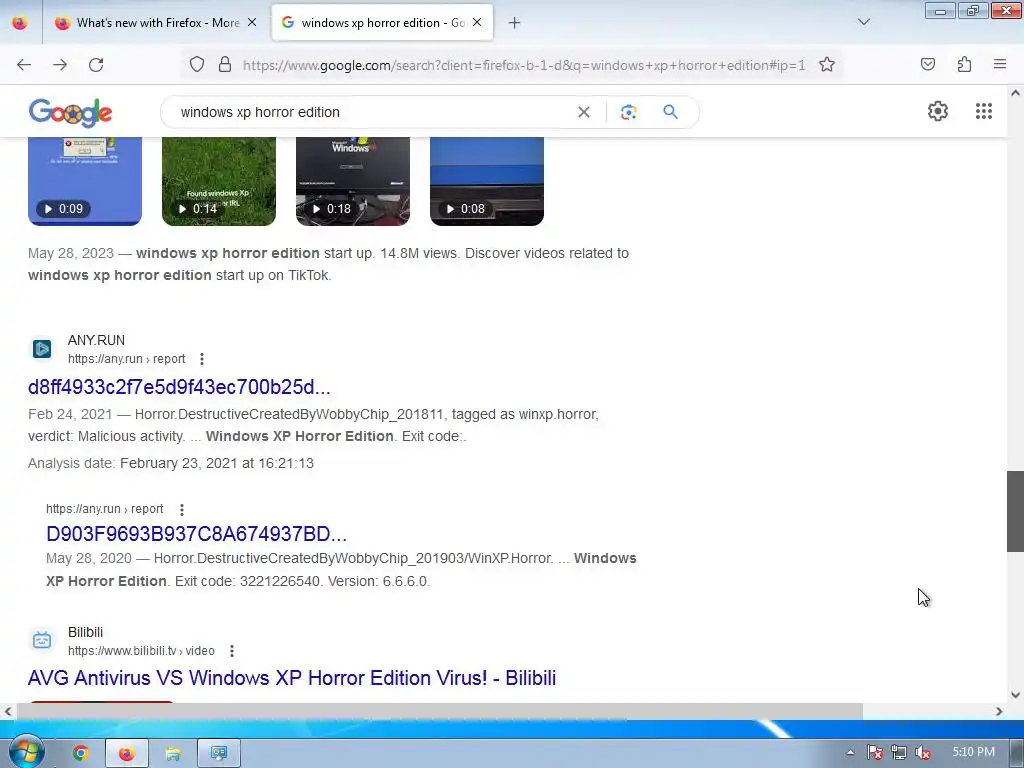Click the Show desktop button

click(x=1017, y=754)
